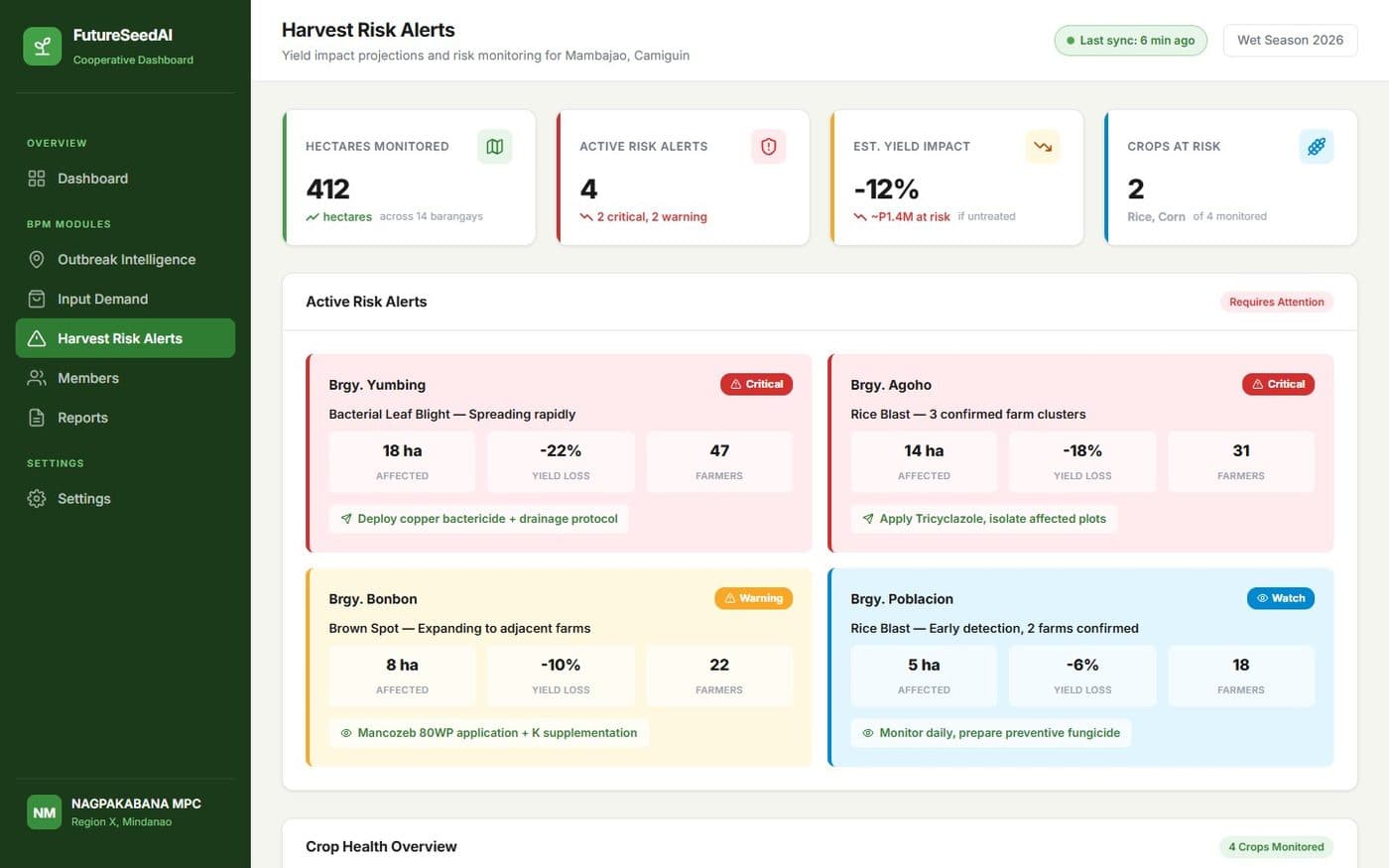
Task: Click the Wet Season 2026 button
Action: (1290, 41)
